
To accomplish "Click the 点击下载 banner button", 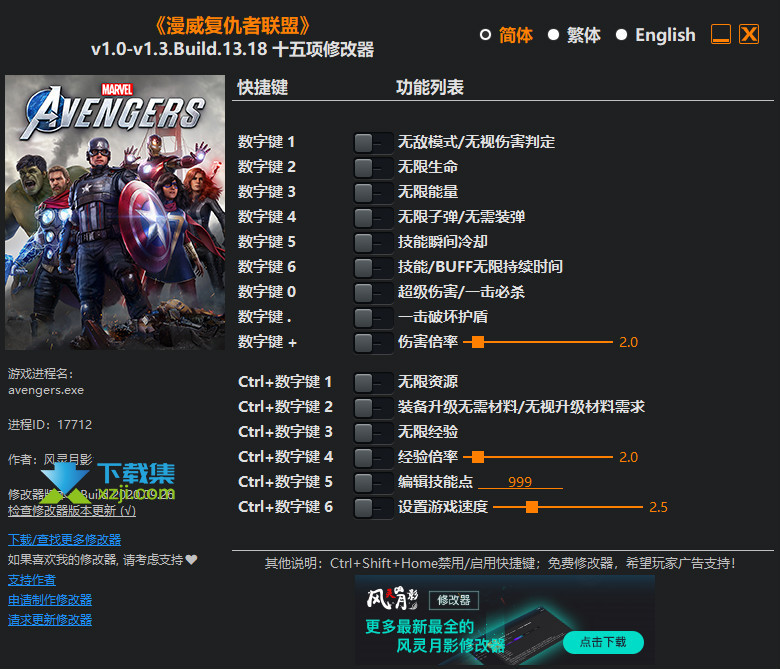I will click(603, 642).
